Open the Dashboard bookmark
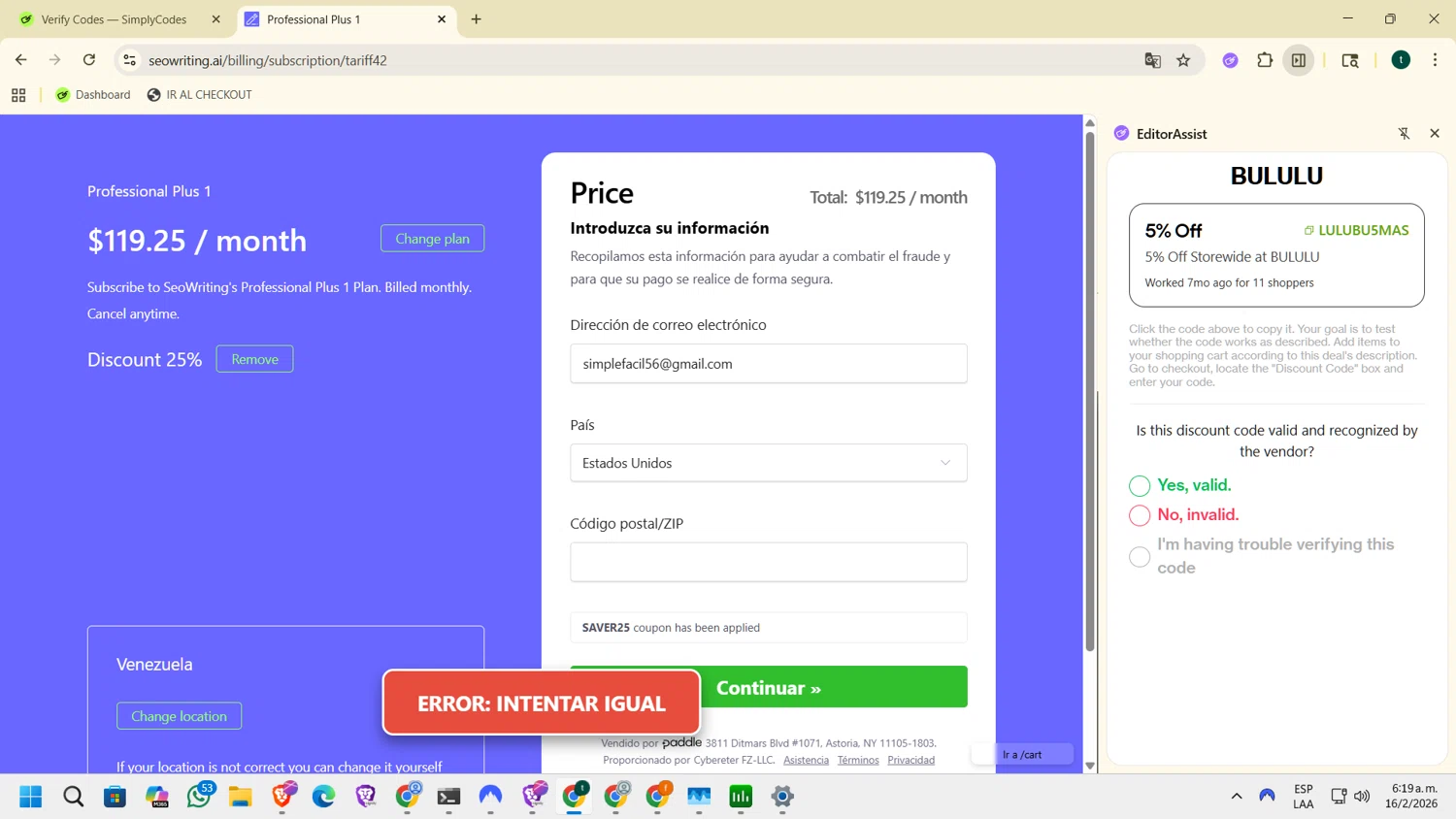 tap(93, 95)
